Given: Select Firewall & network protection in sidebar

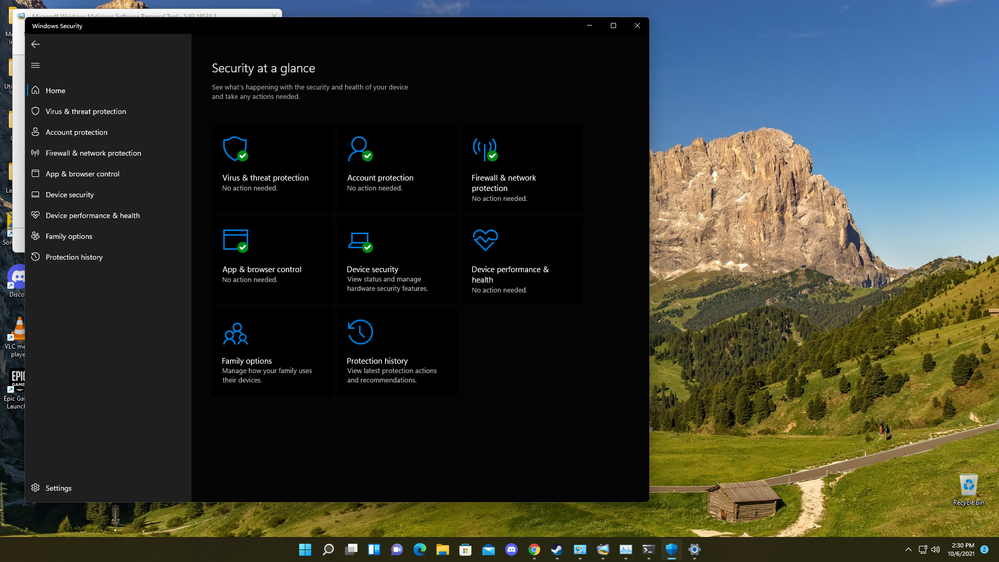Looking at the screenshot, I should [x=108, y=153].
